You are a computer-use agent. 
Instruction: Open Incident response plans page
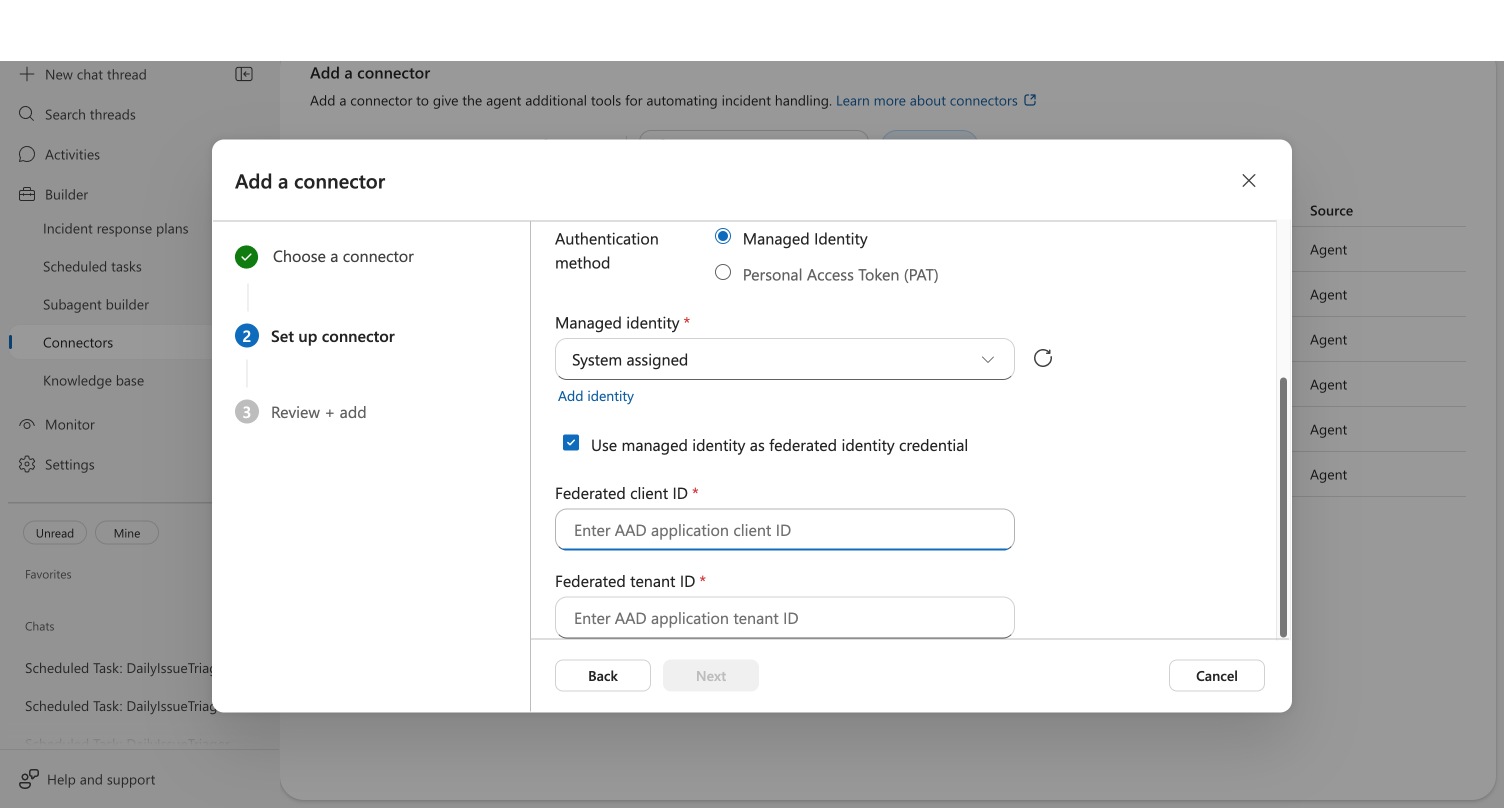pos(116,229)
